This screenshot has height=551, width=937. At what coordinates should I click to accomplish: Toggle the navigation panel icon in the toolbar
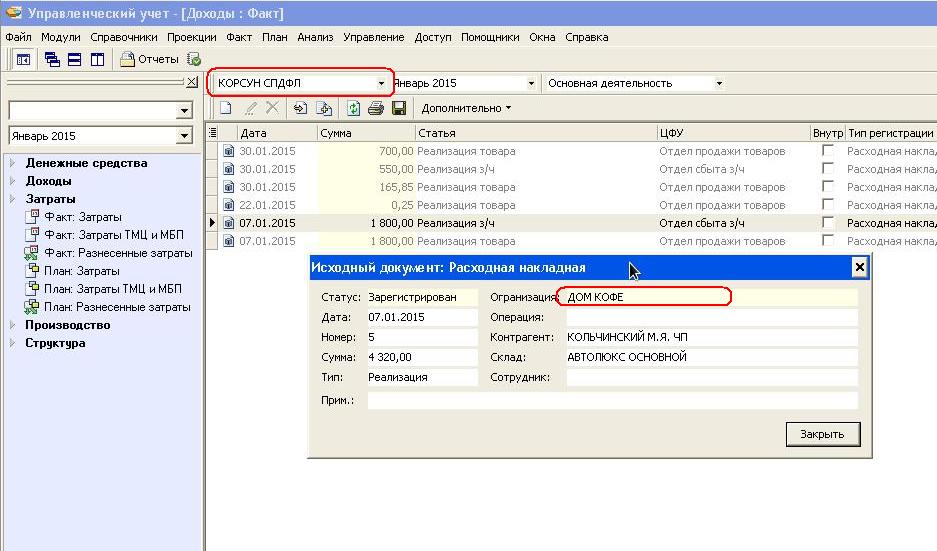22,60
